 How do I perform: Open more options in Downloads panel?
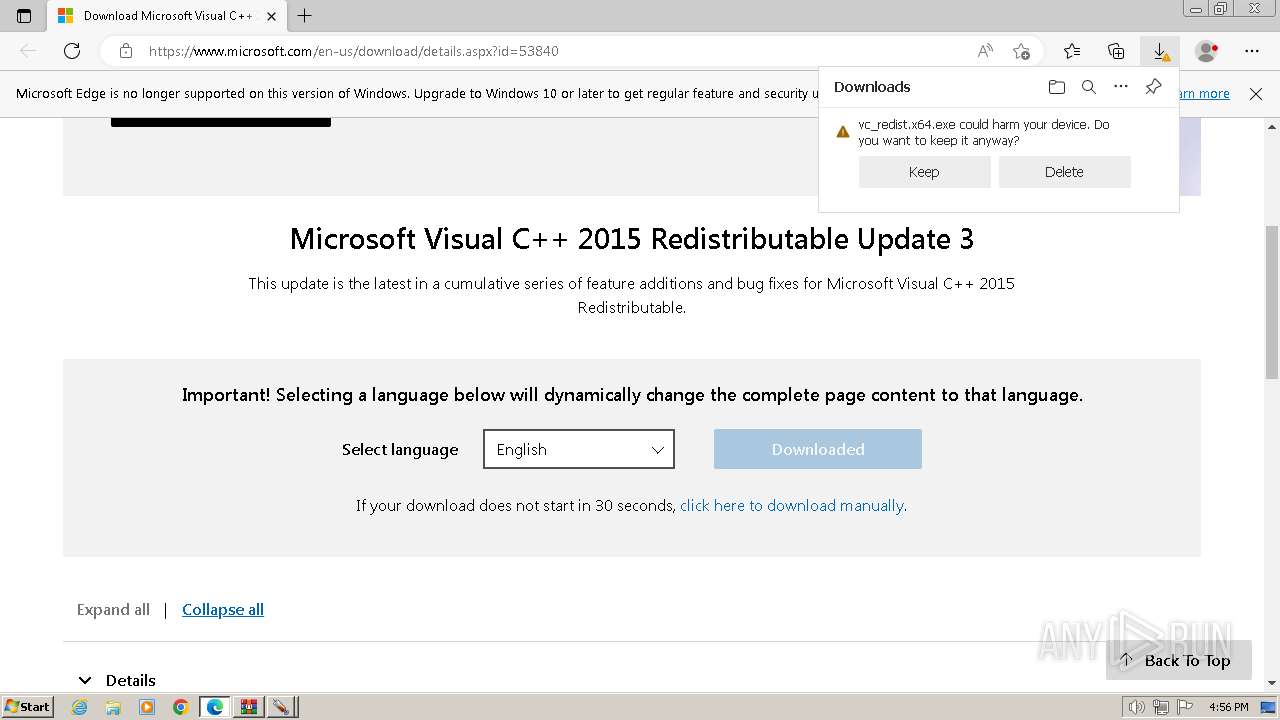pyautogui.click(x=1121, y=87)
